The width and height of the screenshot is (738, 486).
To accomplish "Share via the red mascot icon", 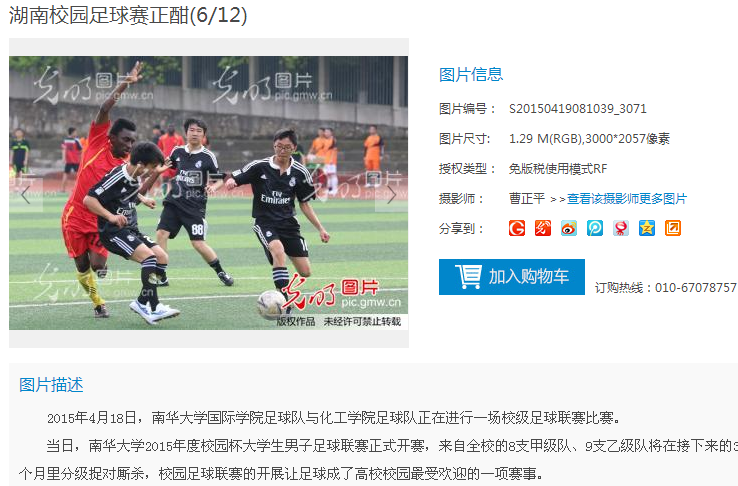I will coord(621,228).
